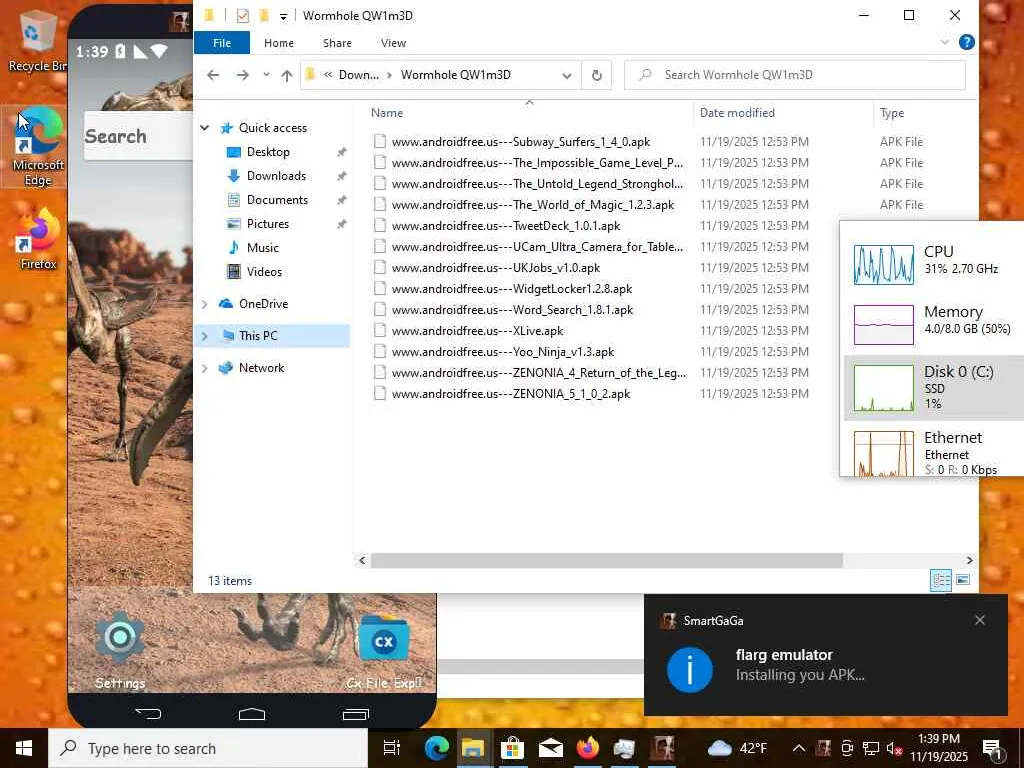Dismiss the SmartGaGa notification
This screenshot has height=768, width=1024.
coord(980,620)
